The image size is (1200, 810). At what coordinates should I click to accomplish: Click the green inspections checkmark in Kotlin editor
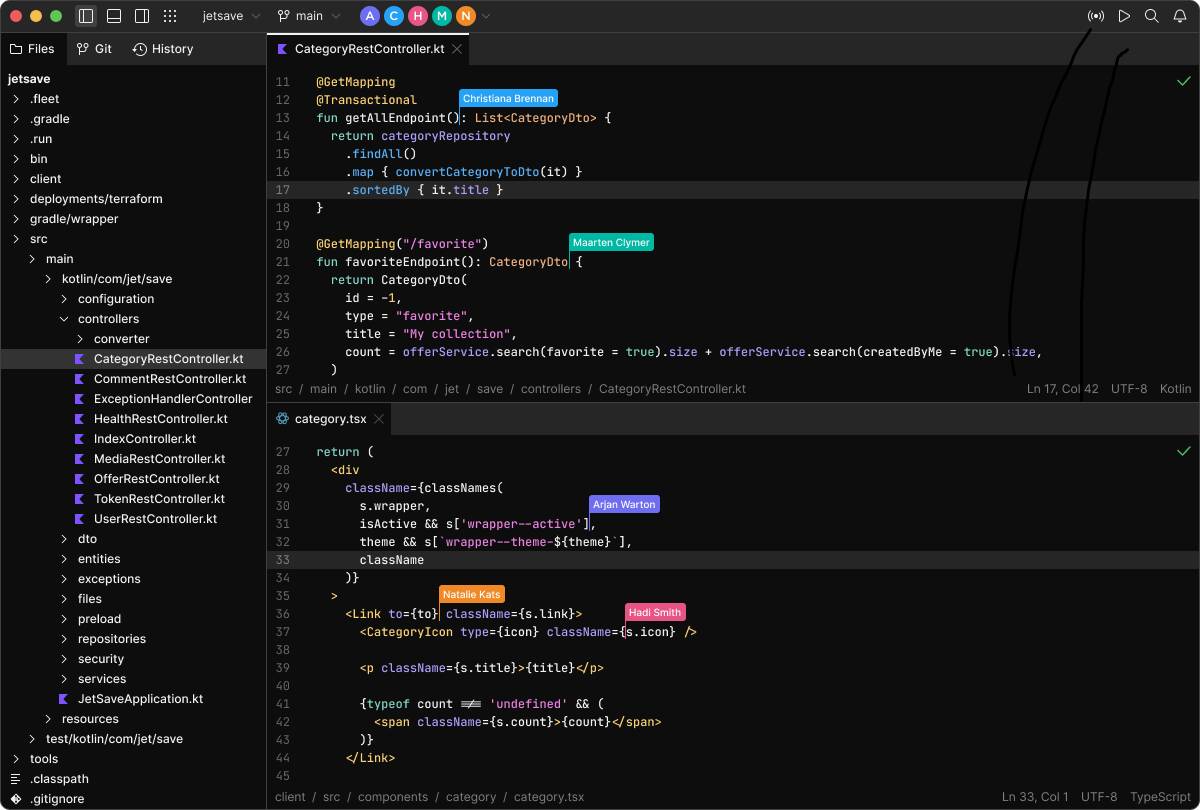coord(1184,80)
